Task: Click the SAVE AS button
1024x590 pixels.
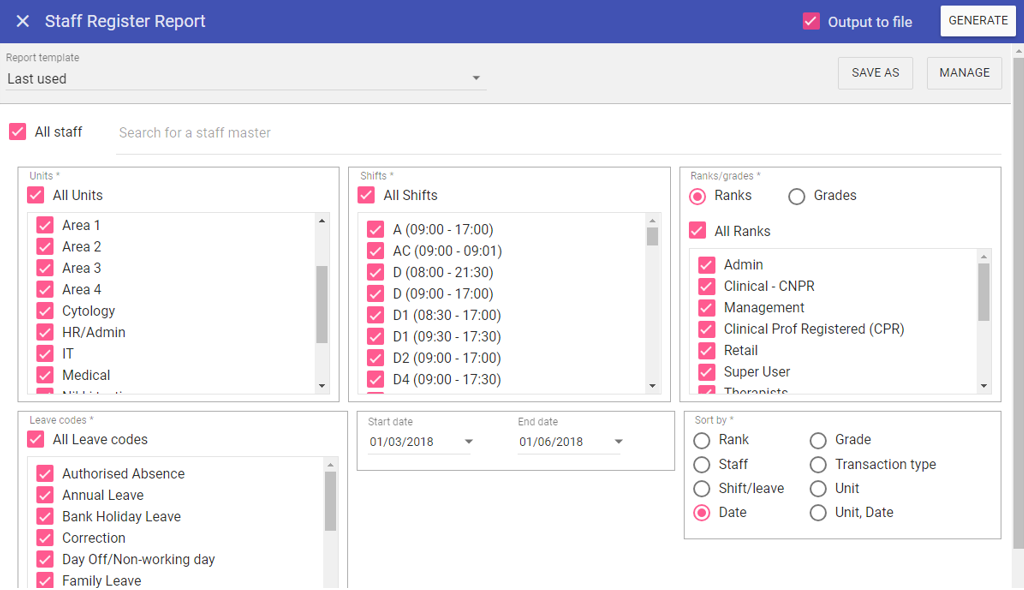Action: coord(875,73)
